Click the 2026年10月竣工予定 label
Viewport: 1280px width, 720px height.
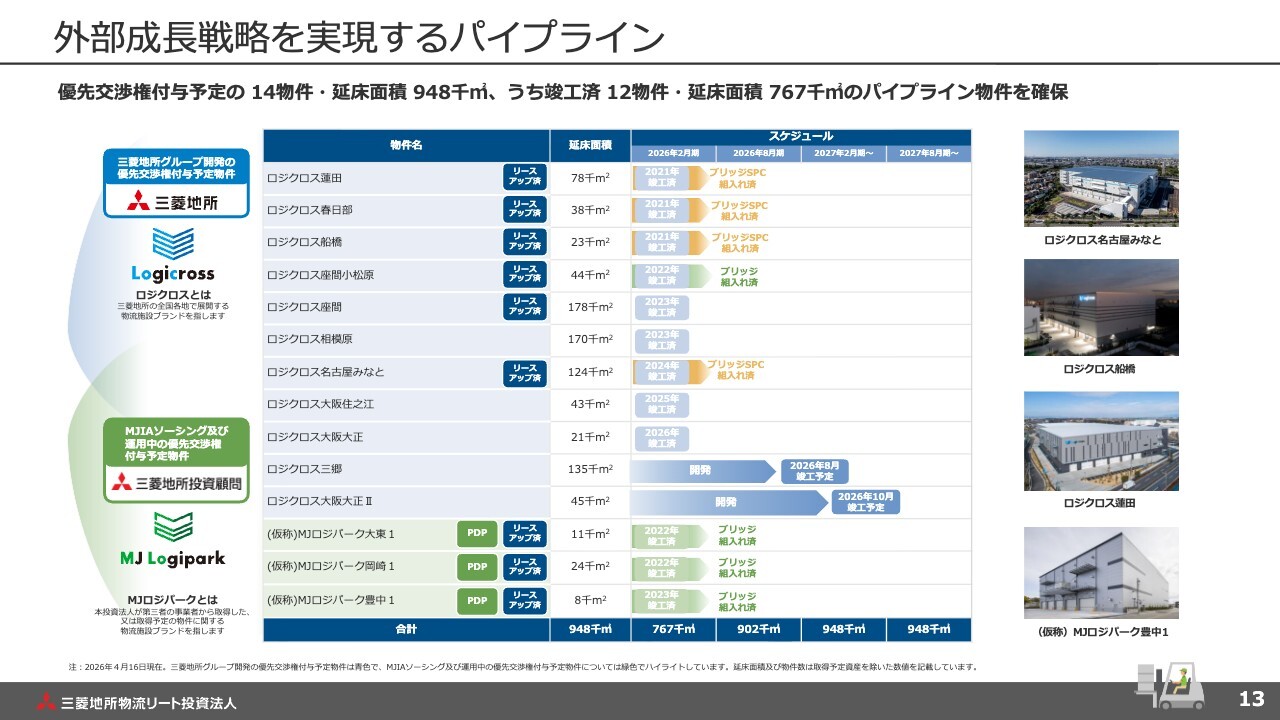(866, 502)
